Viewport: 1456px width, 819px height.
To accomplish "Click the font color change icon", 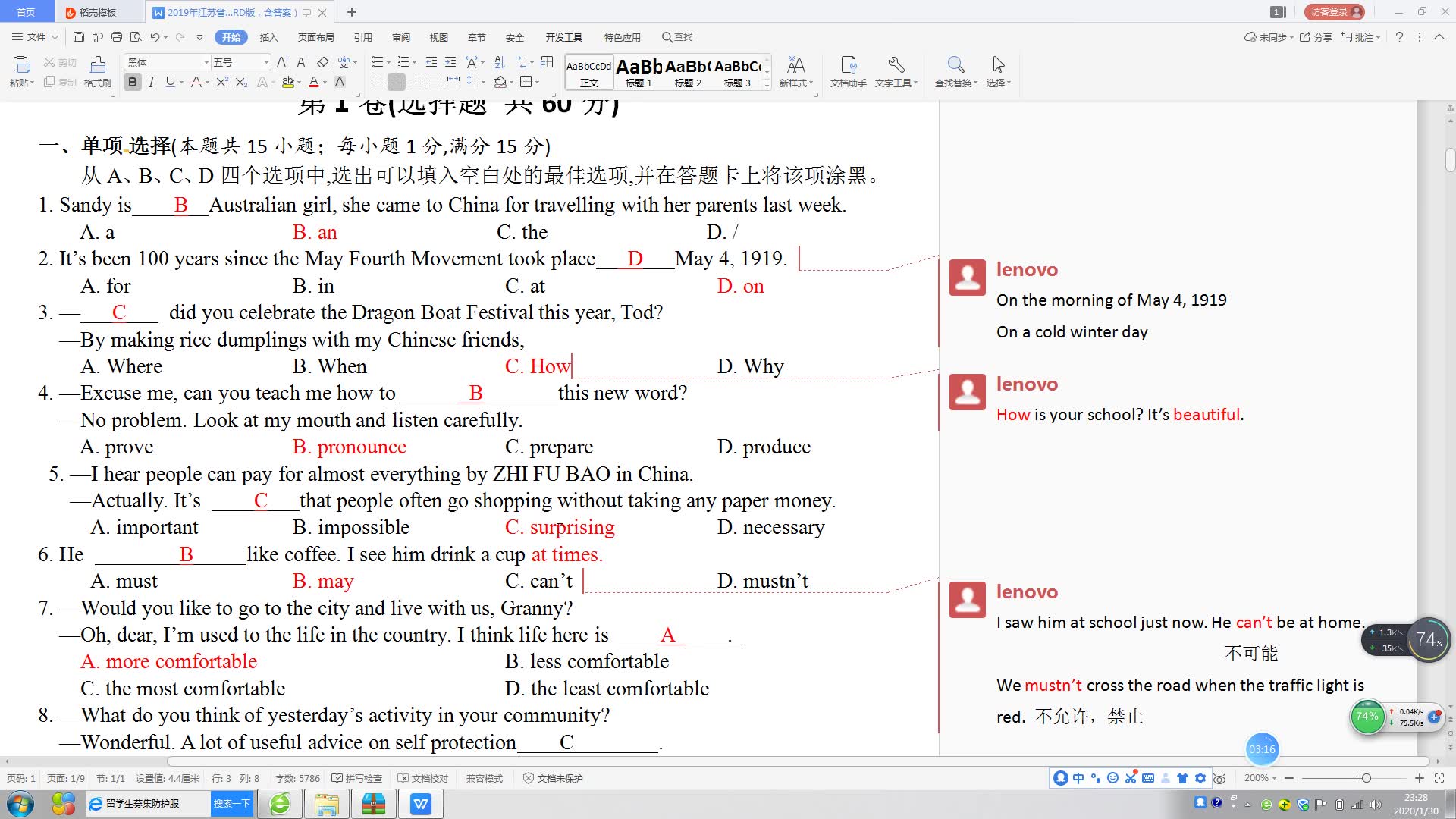I will point(318,82).
